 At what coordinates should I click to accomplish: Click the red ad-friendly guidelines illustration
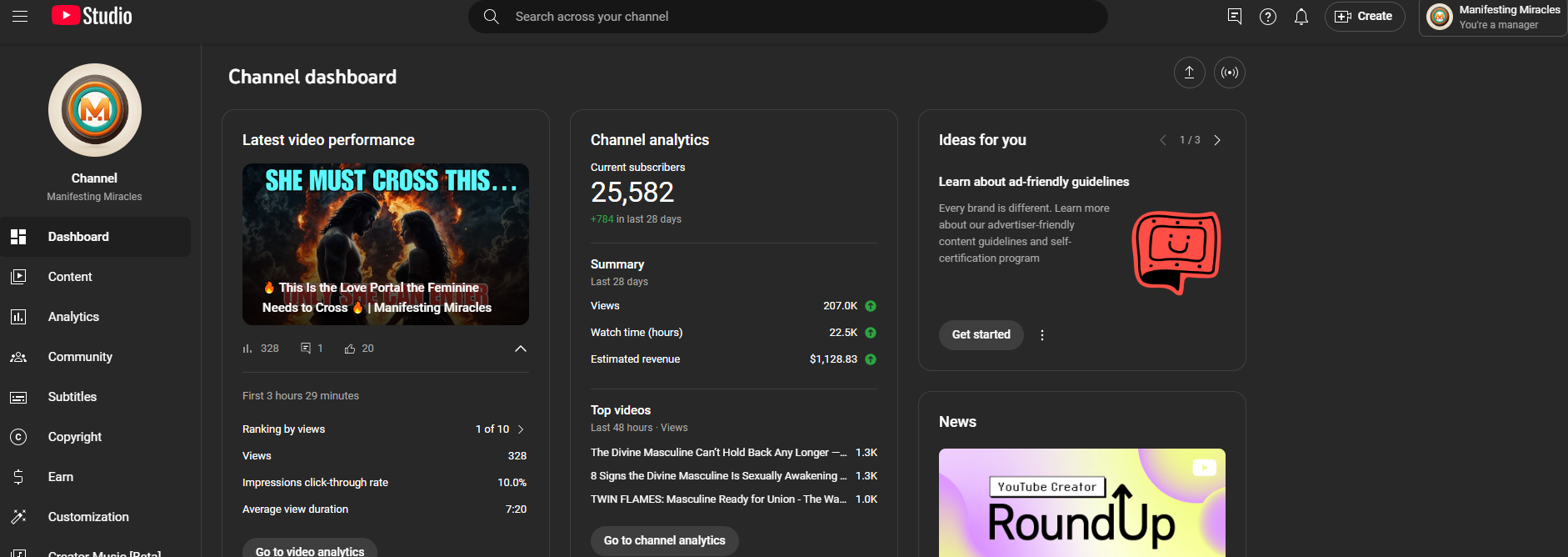(x=1176, y=253)
